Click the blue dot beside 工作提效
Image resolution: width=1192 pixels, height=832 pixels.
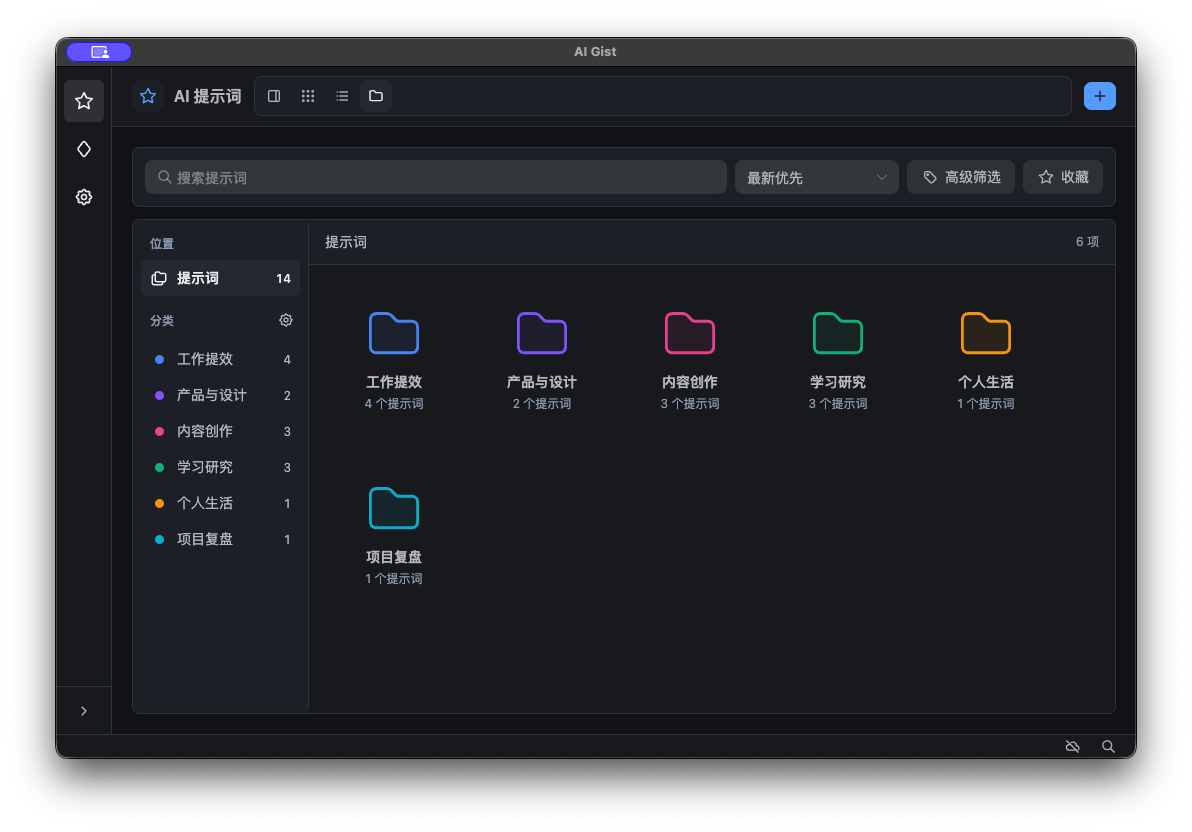click(160, 360)
